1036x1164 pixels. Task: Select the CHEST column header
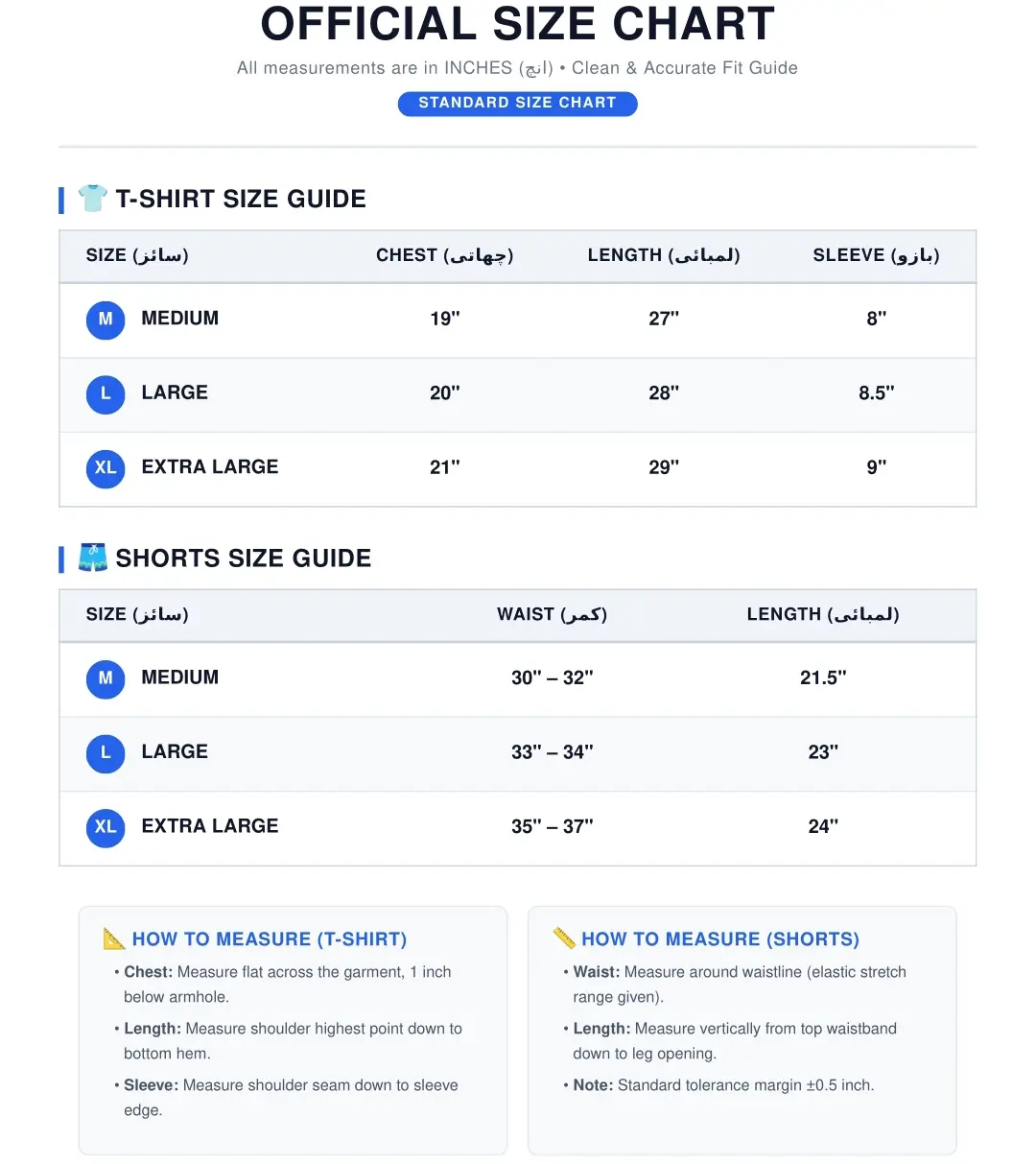(x=445, y=255)
